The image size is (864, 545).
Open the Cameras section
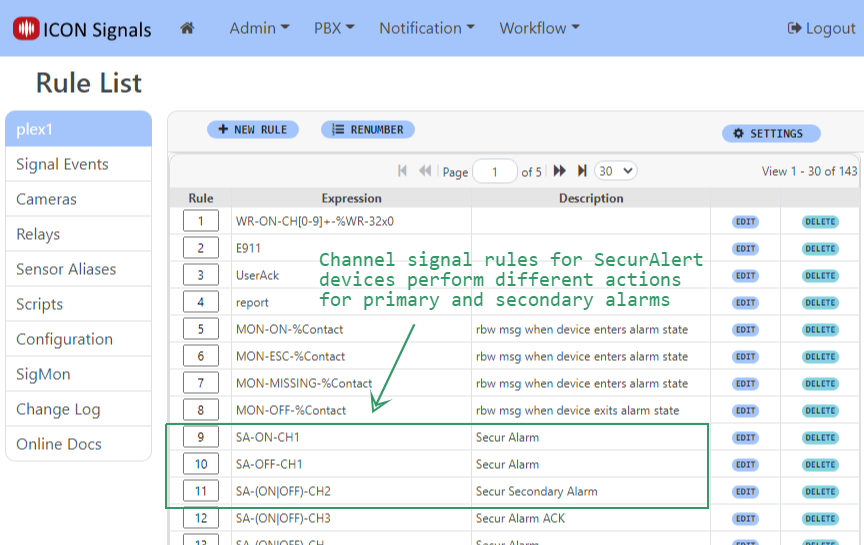click(x=78, y=199)
